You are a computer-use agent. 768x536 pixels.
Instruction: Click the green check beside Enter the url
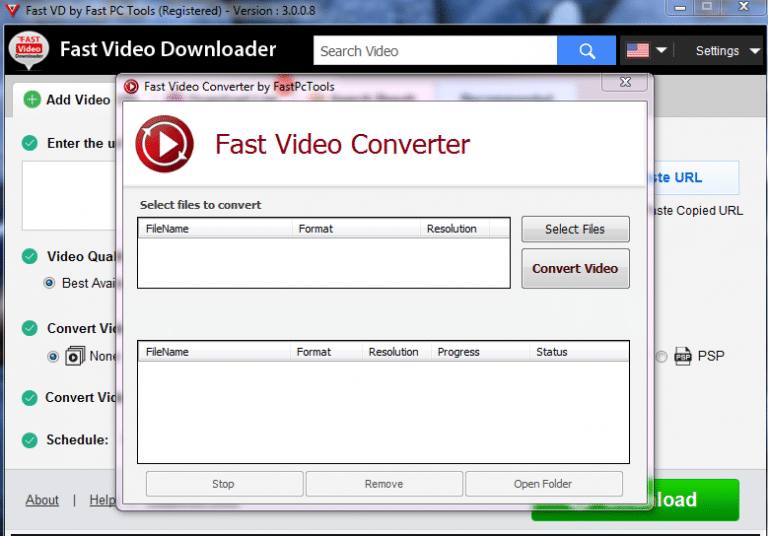point(30,143)
